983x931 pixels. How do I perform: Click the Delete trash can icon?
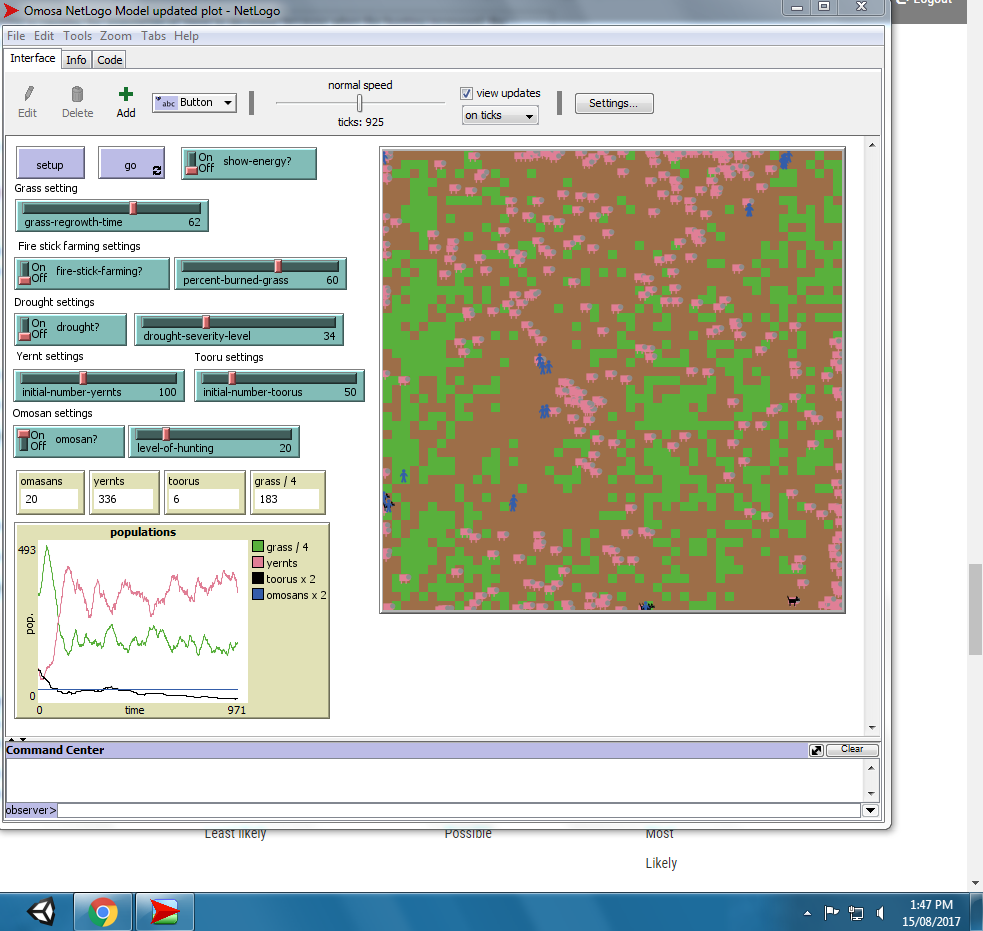[x=77, y=94]
